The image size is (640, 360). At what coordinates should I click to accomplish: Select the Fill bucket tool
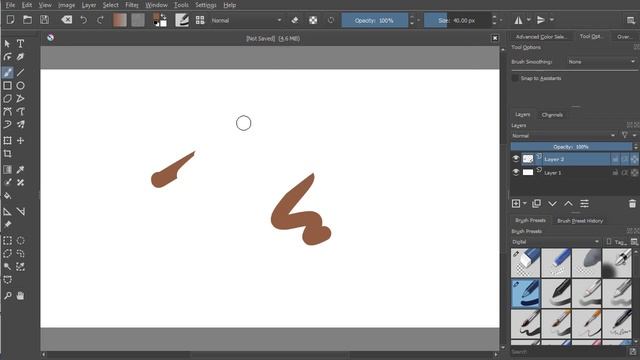[7, 196]
